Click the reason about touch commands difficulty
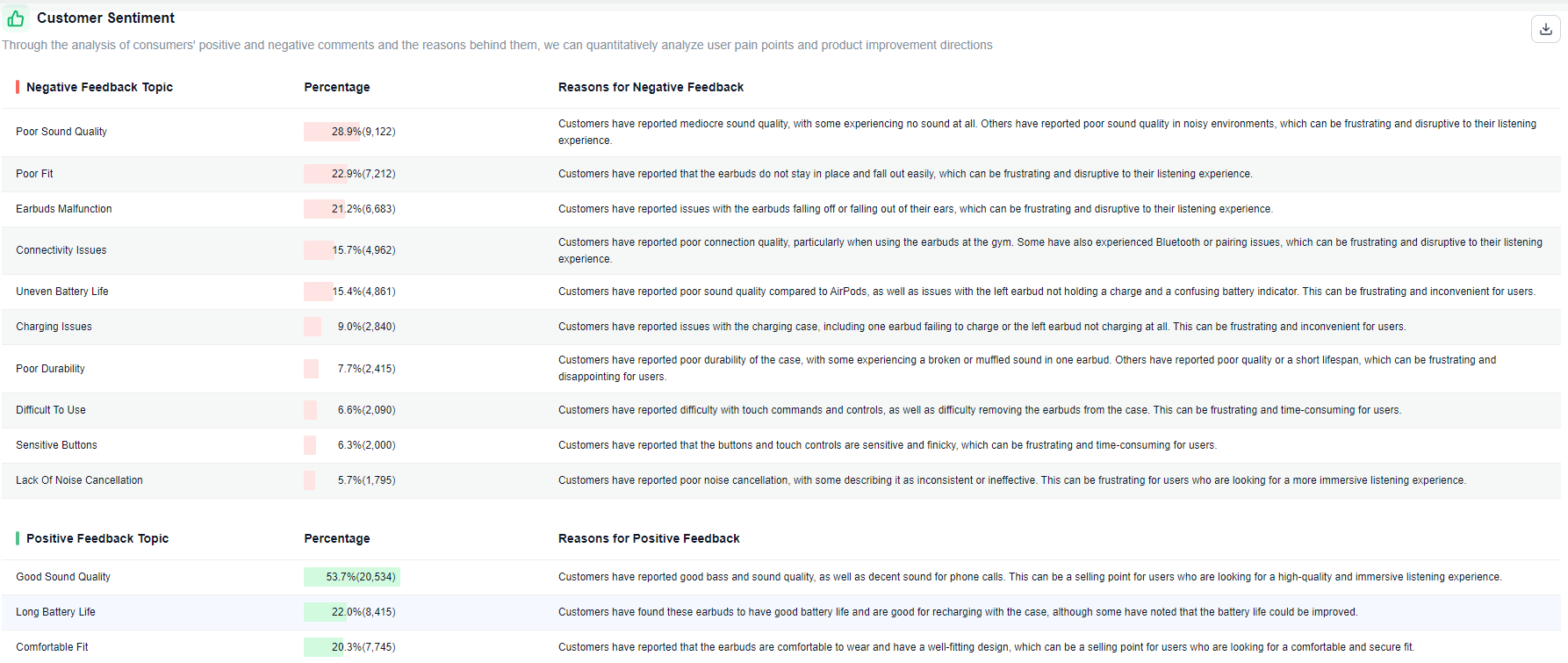The width and height of the screenshot is (1568, 663). [980, 410]
